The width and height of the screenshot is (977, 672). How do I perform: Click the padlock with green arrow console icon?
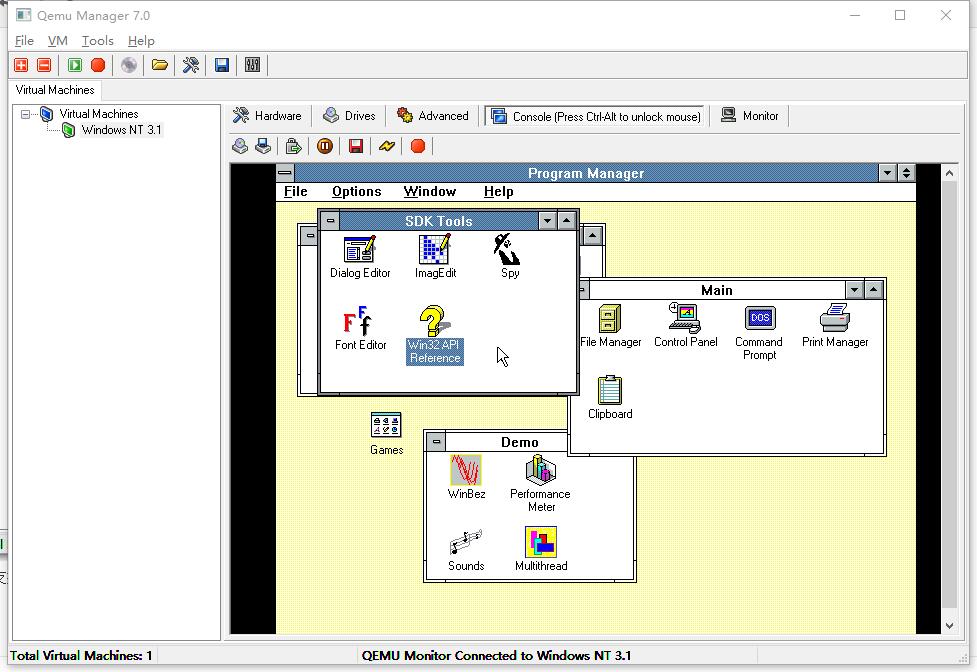tap(293, 146)
